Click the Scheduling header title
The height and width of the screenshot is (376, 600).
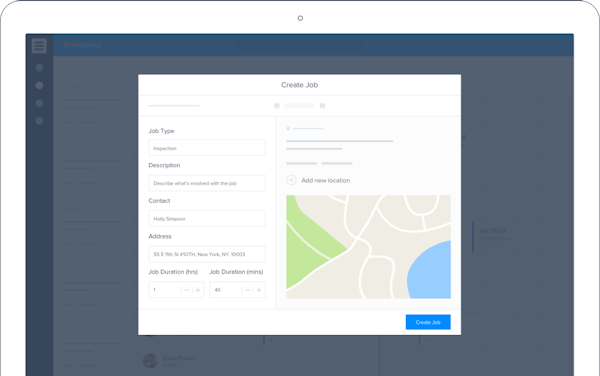pyautogui.click(x=82, y=45)
